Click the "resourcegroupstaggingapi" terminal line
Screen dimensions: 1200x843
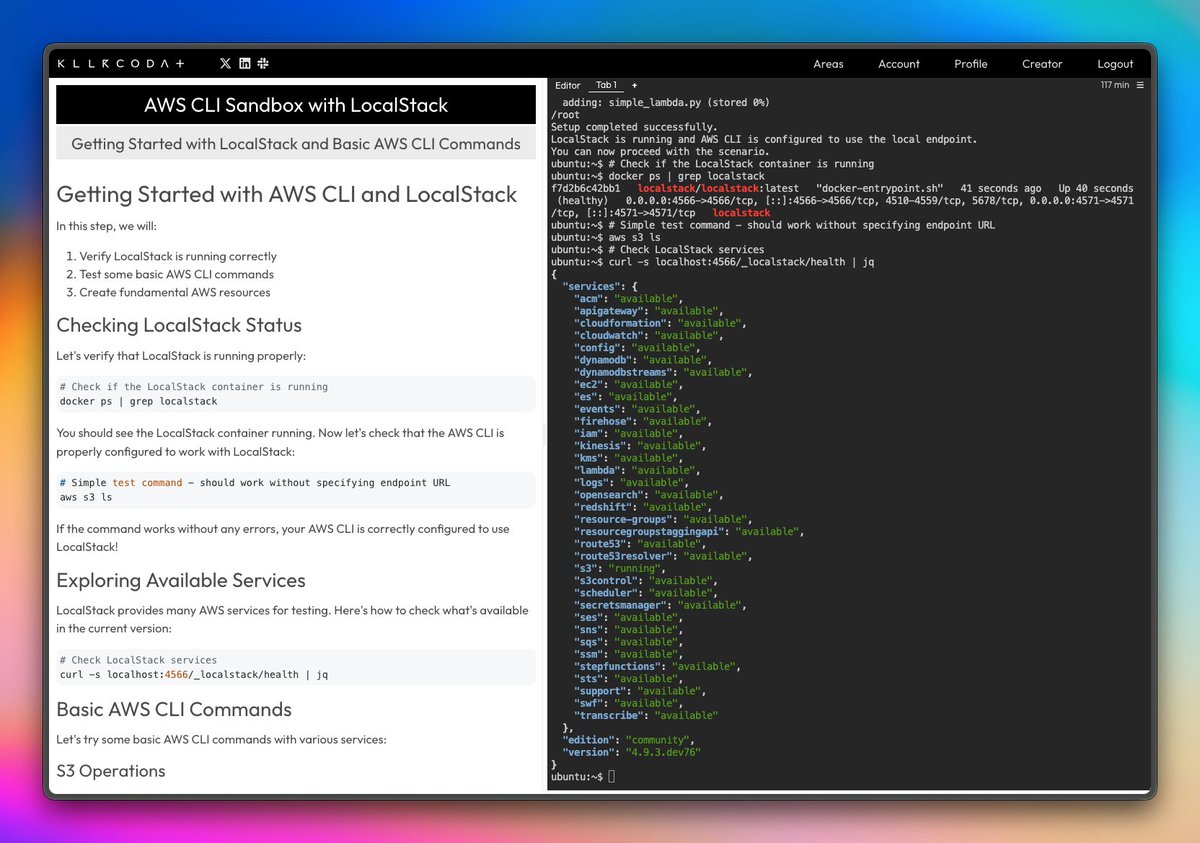(690, 531)
